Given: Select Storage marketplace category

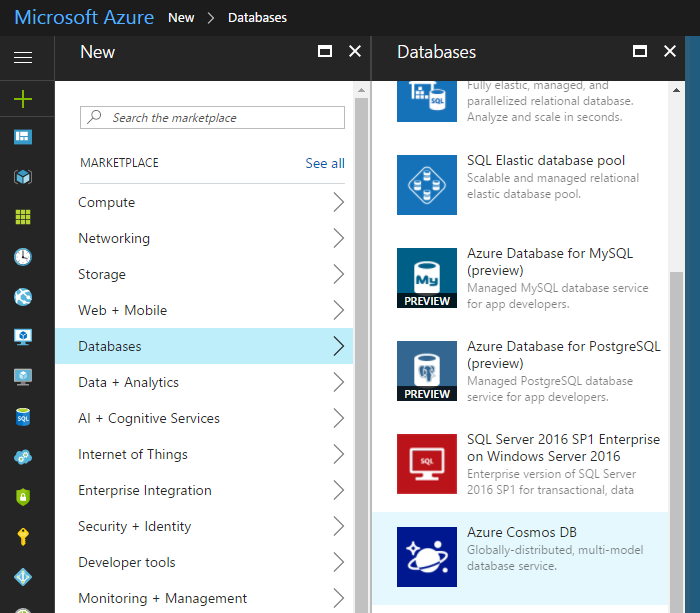Looking at the screenshot, I should tap(204, 274).
